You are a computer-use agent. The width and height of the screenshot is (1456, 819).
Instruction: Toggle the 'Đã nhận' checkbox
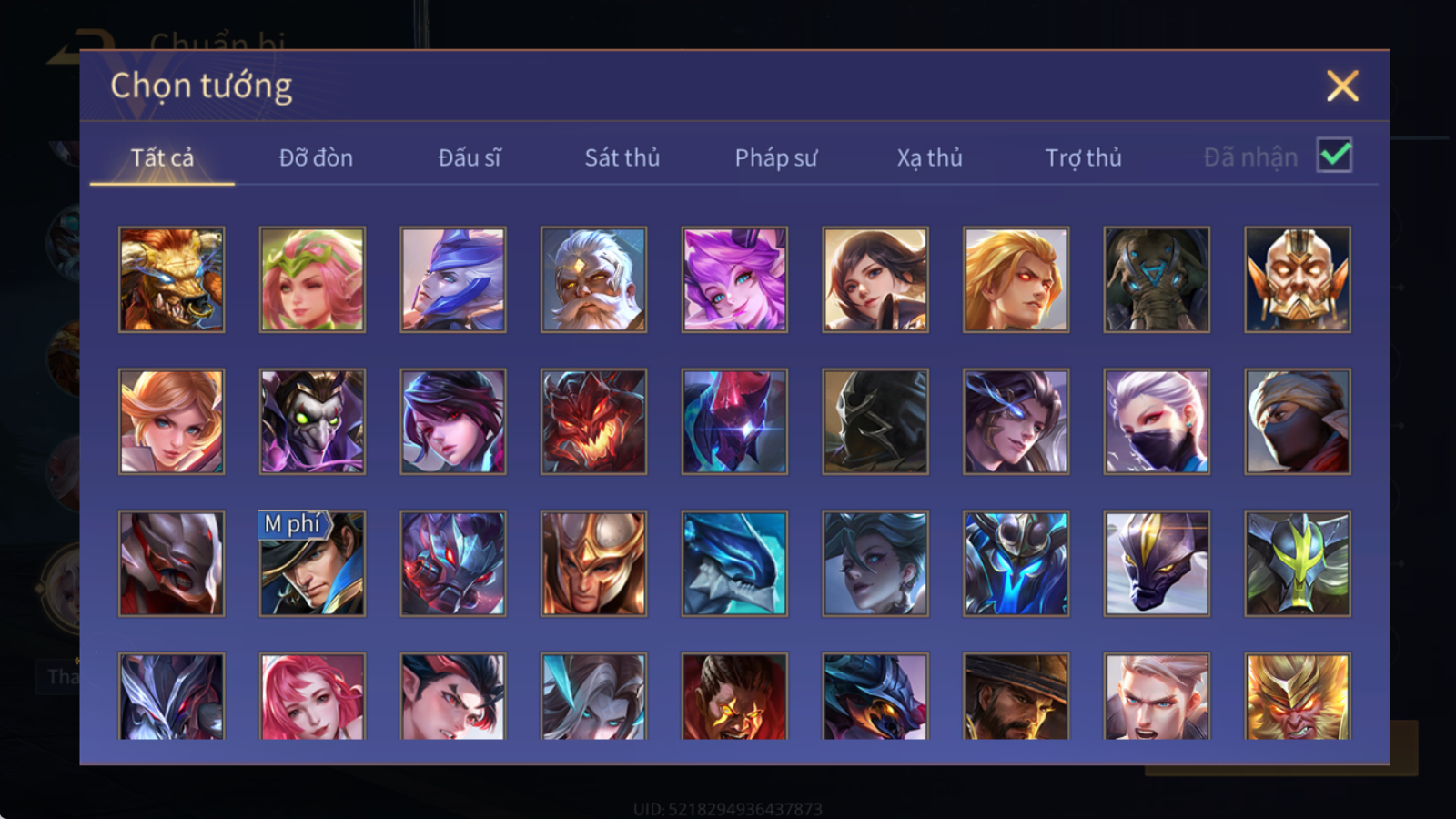click(1334, 155)
